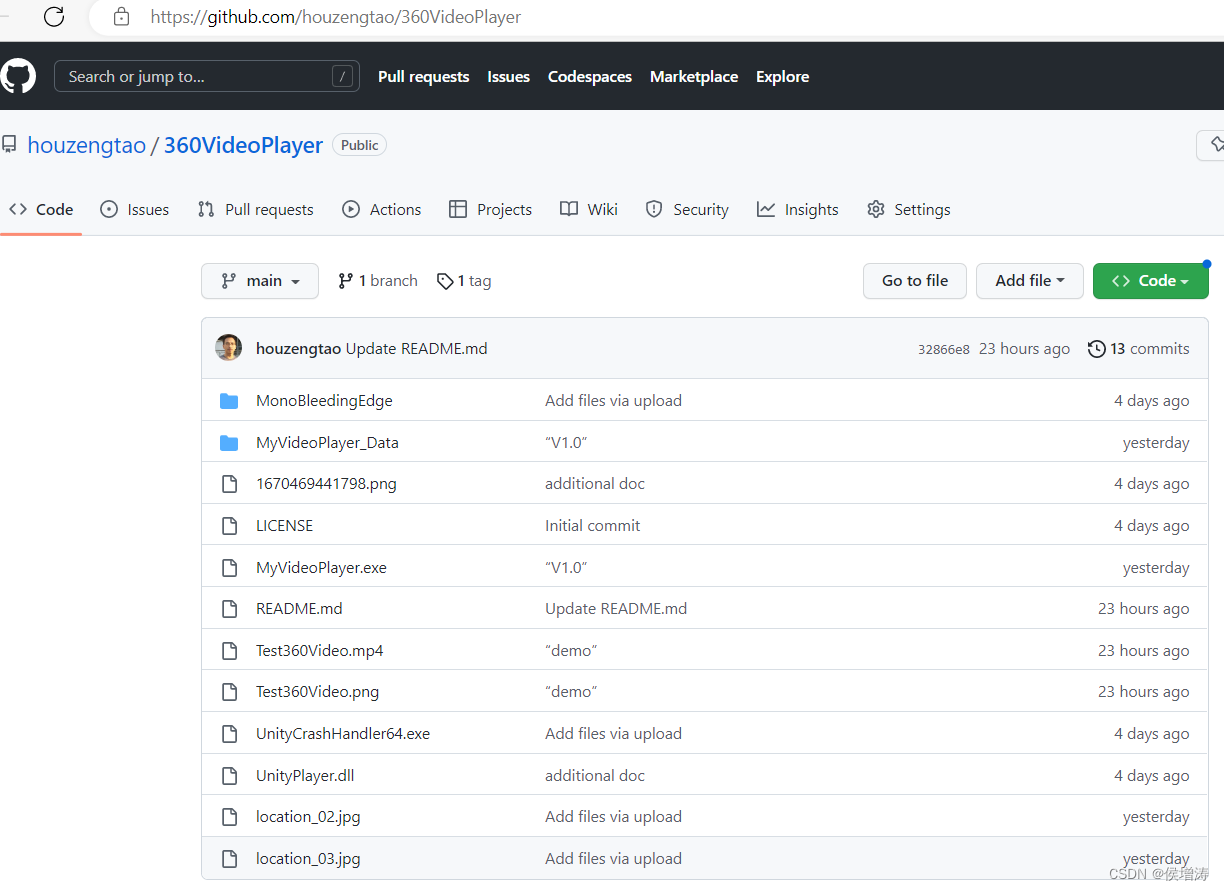Image resolution: width=1224 pixels, height=890 pixels.
Task: Open the 13 commits history link
Action: [x=1139, y=349]
